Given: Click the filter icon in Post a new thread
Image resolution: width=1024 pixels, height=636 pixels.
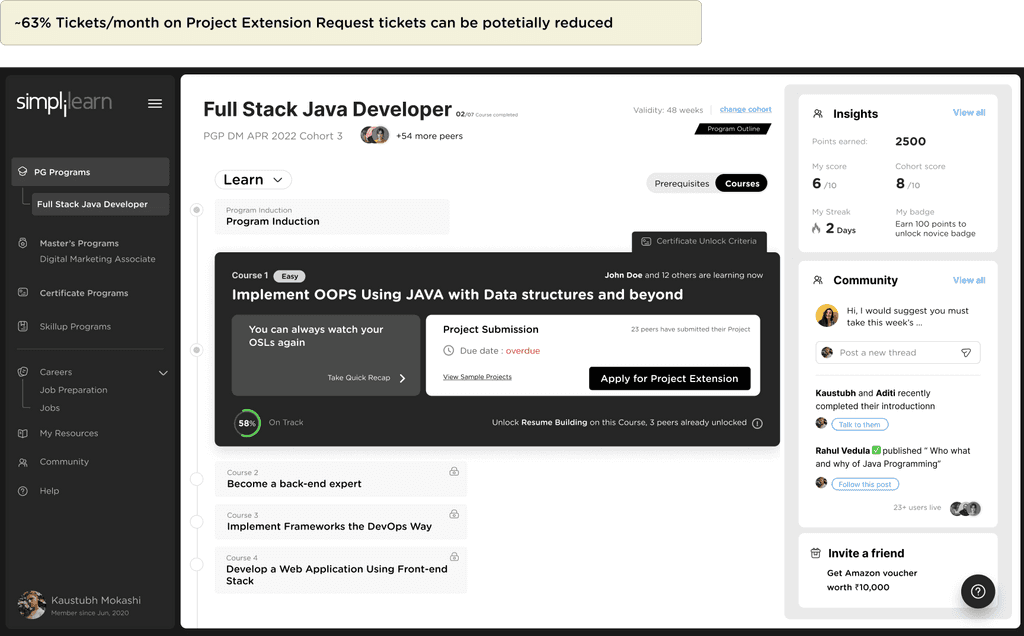Looking at the screenshot, I should tap(966, 353).
